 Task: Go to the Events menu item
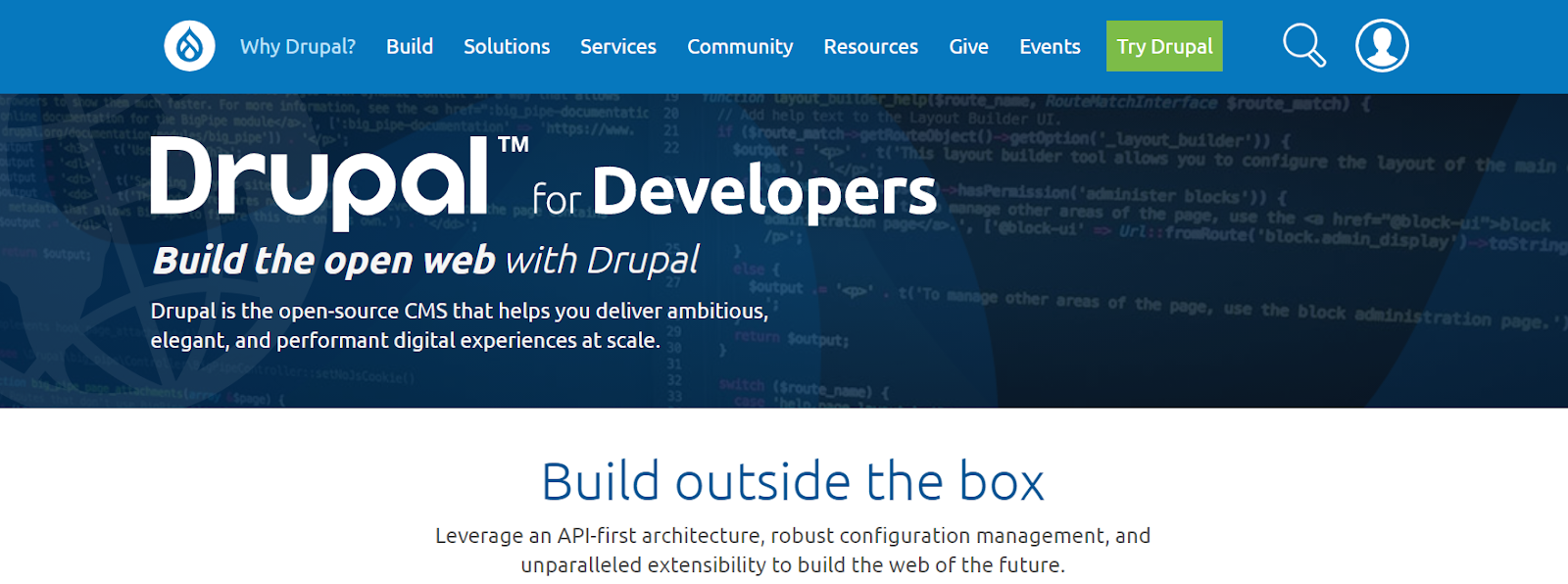pos(1050,46)
